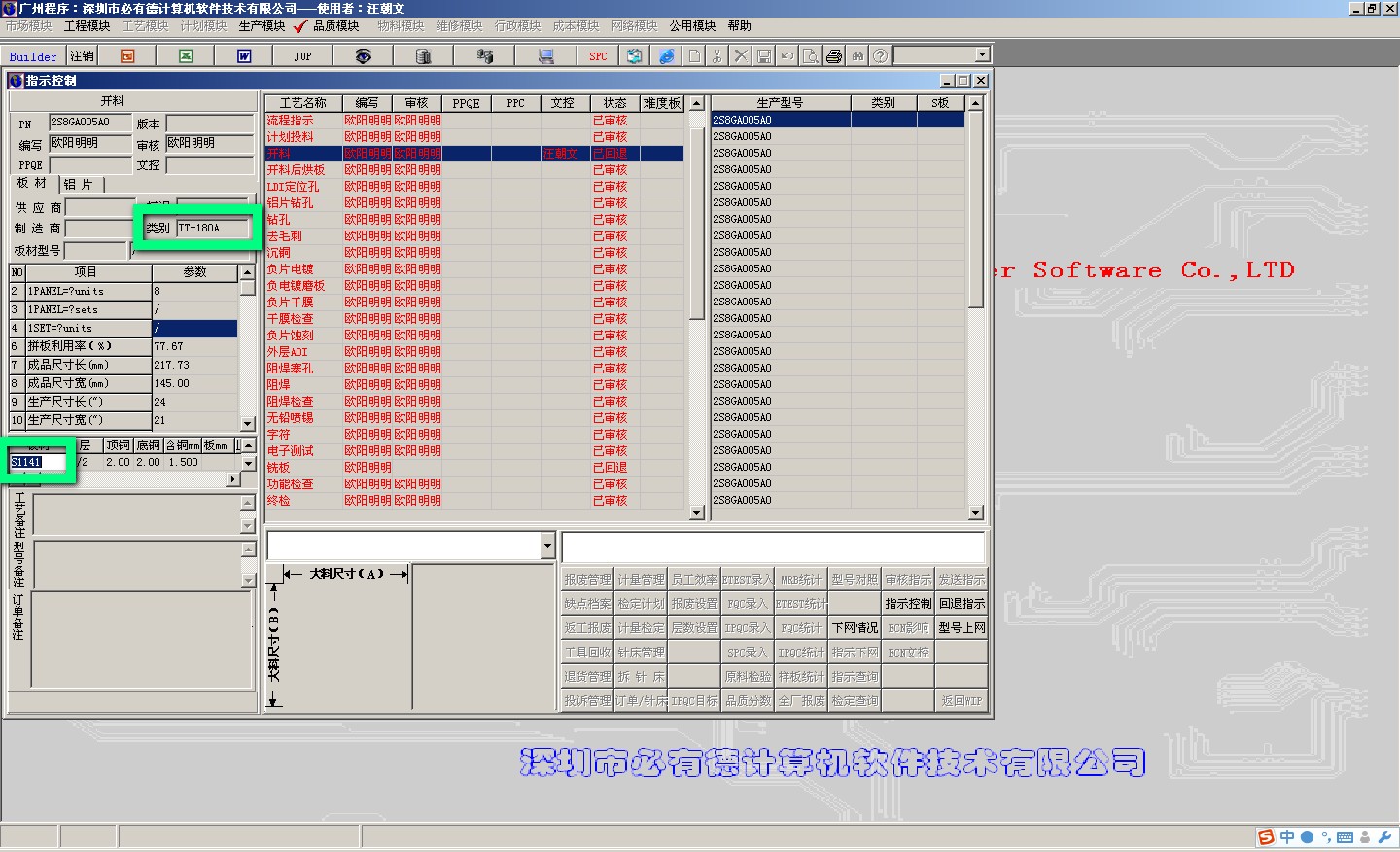This screenshot has height=852, width=1400.
Task: Click the scissors cut icon
Action: point(717,56)
